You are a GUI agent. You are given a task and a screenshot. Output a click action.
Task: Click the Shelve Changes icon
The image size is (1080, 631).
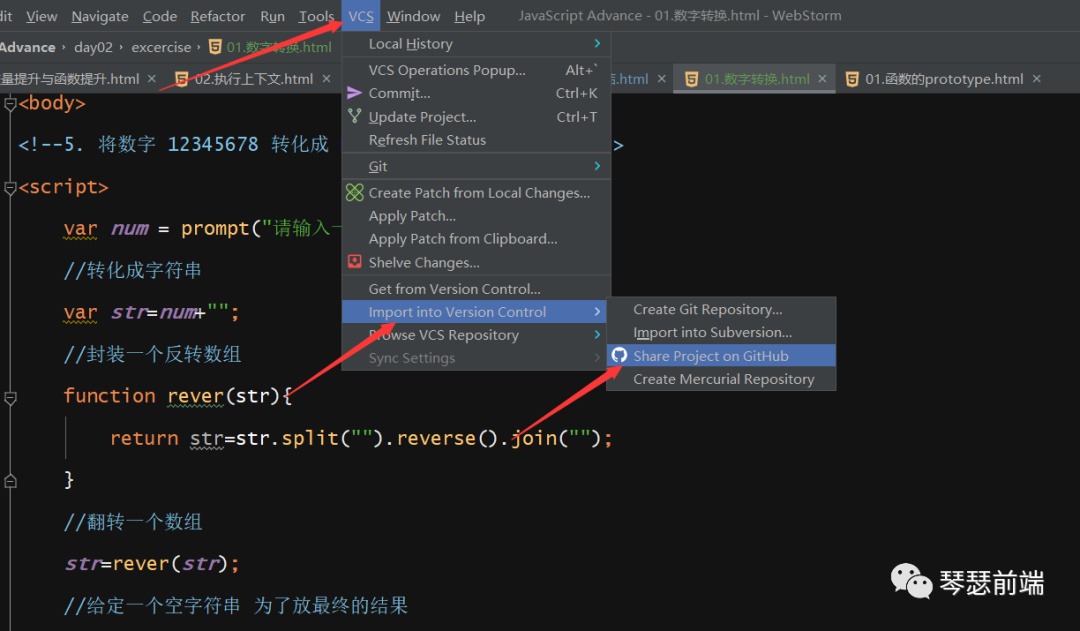click(354, 262)
